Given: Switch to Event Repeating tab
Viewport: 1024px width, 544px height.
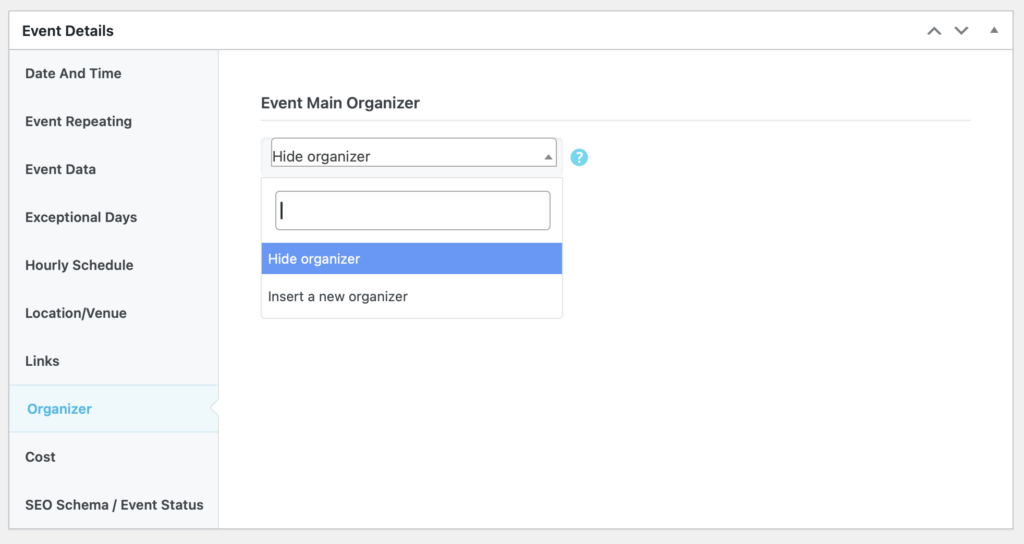Looking at the screenshot, I should click(79, 122).
